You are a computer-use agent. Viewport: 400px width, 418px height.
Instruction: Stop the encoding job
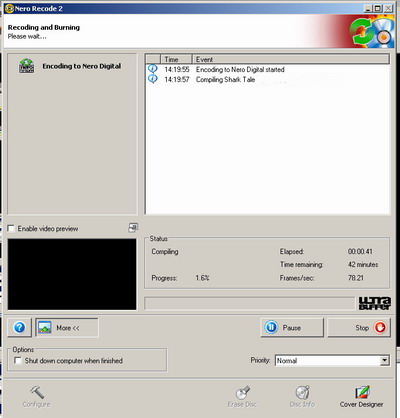click(359, 328)
